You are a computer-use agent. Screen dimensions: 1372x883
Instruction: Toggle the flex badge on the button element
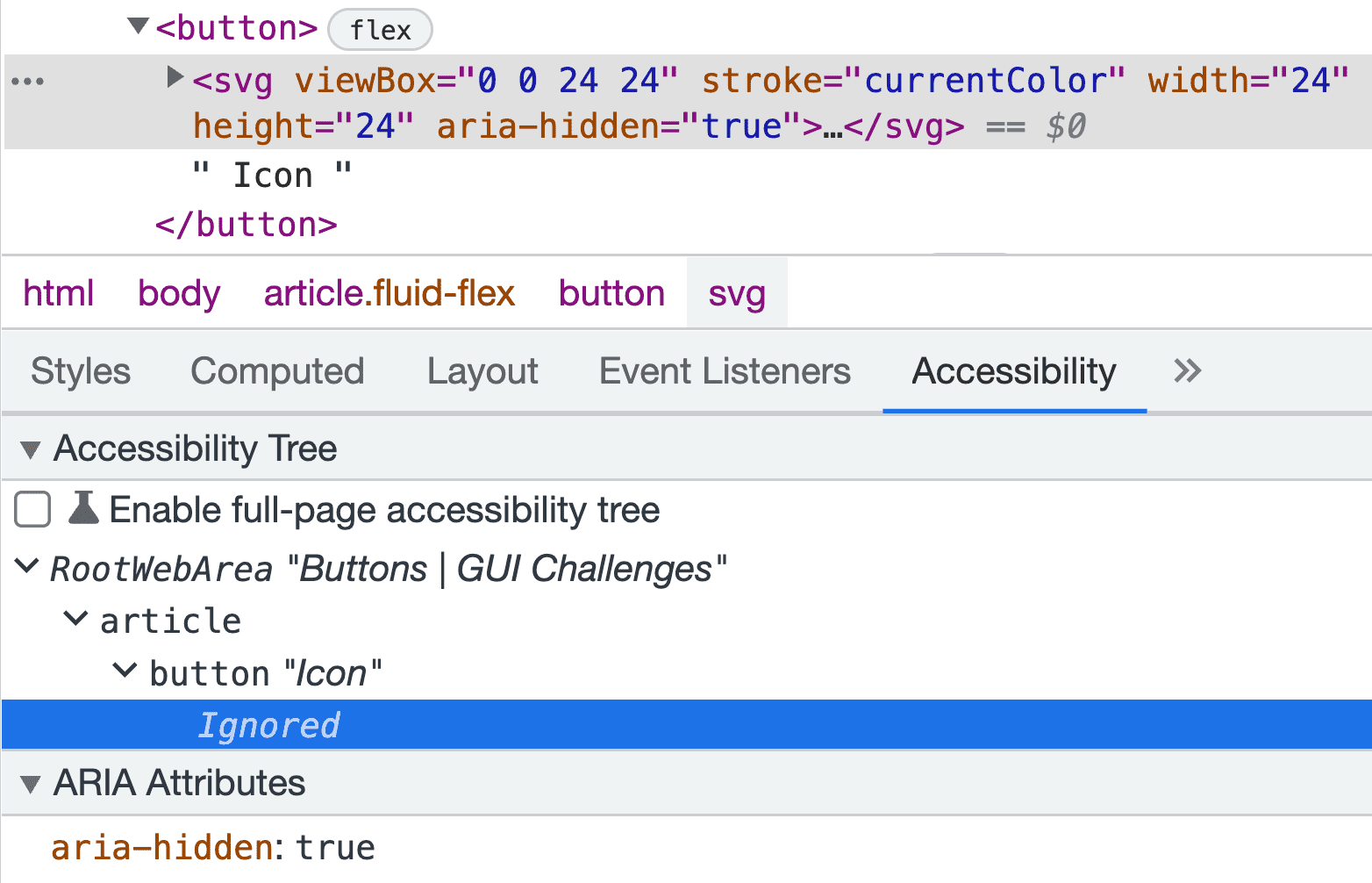coord(379,29)
